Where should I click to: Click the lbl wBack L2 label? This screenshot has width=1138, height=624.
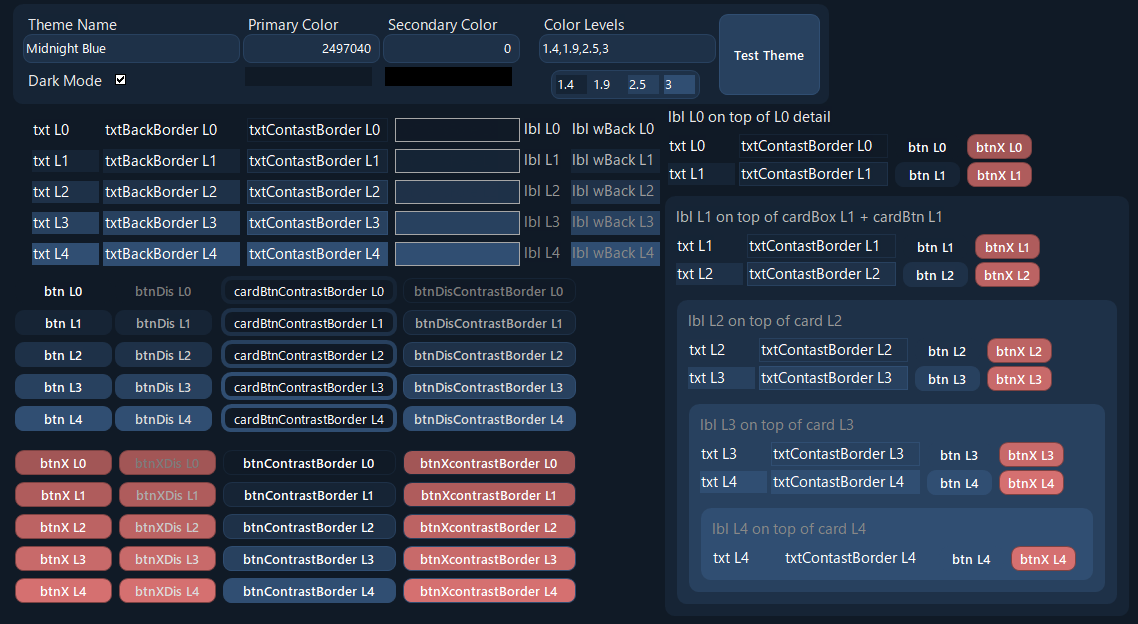tap(613, 191)
